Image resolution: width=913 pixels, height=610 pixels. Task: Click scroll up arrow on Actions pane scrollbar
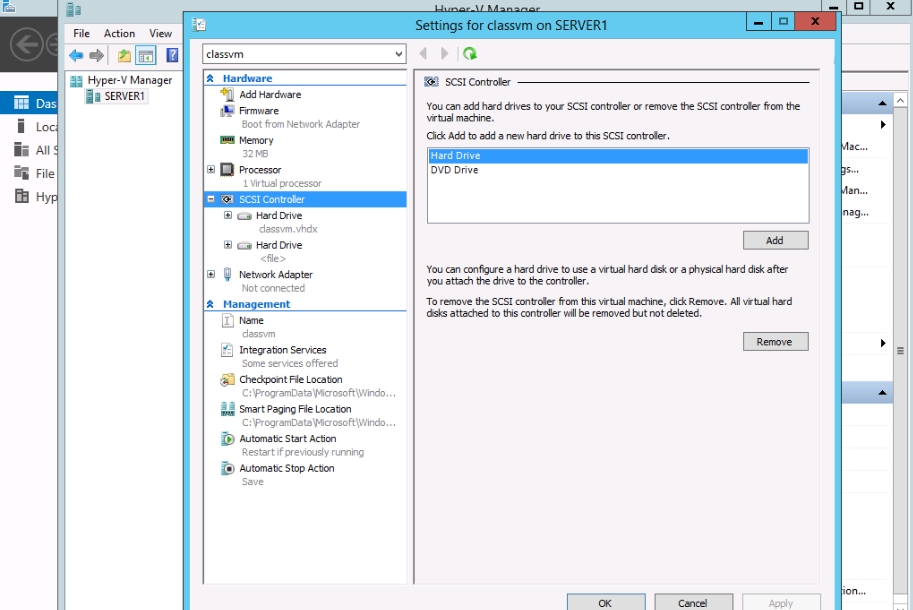(901, 100)
